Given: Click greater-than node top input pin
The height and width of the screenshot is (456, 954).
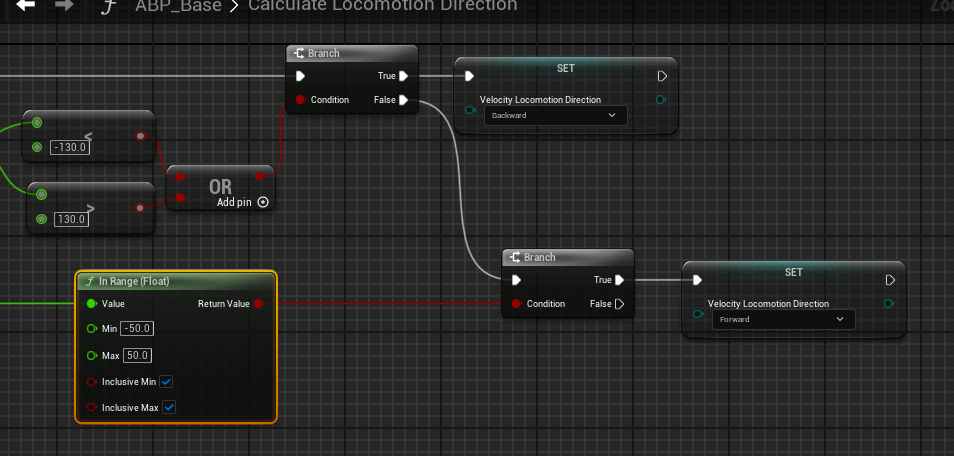Looking at the screenshot, I should [41, 195].
